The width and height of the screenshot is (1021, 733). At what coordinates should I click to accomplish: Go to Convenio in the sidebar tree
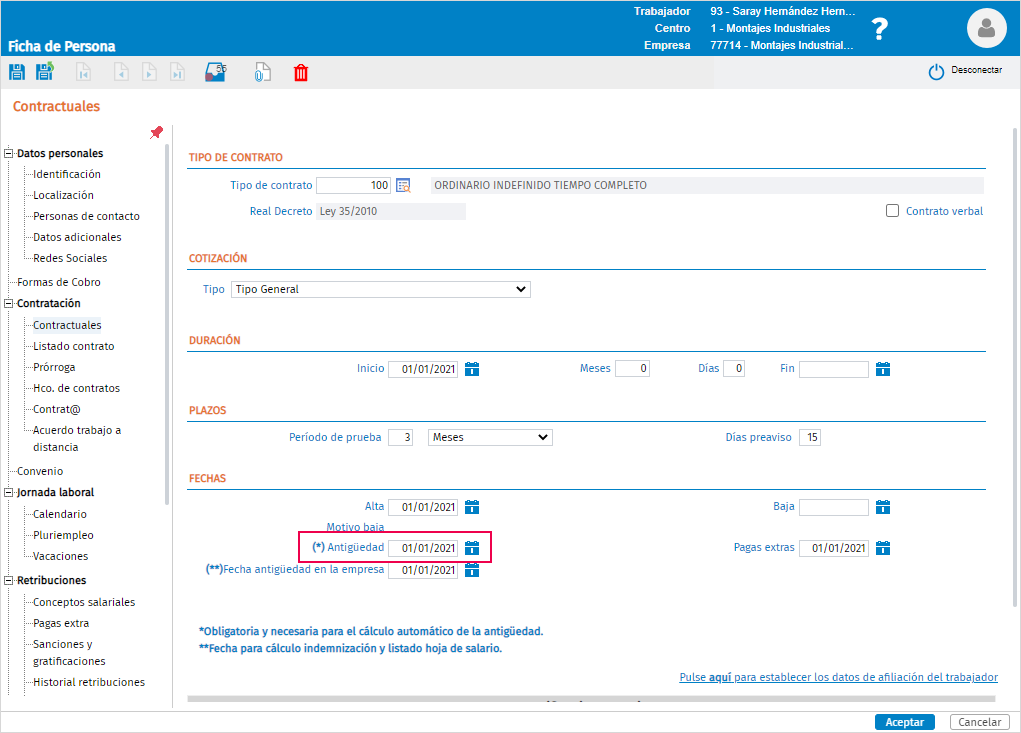coord(40,471)
